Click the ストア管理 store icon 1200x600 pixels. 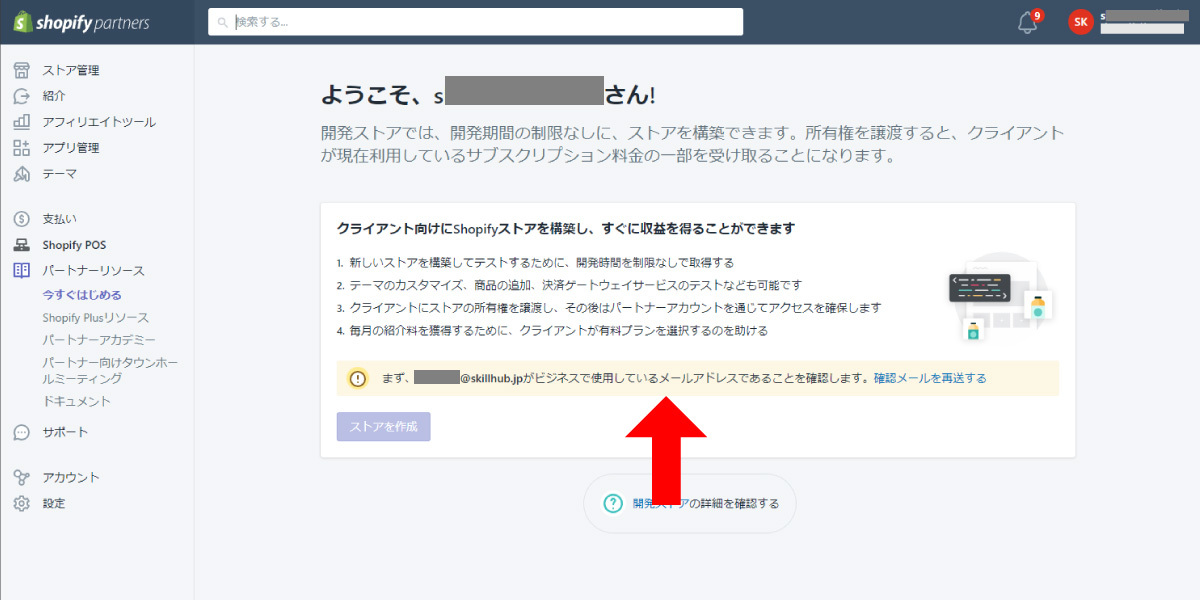click(x=22, y=70)
